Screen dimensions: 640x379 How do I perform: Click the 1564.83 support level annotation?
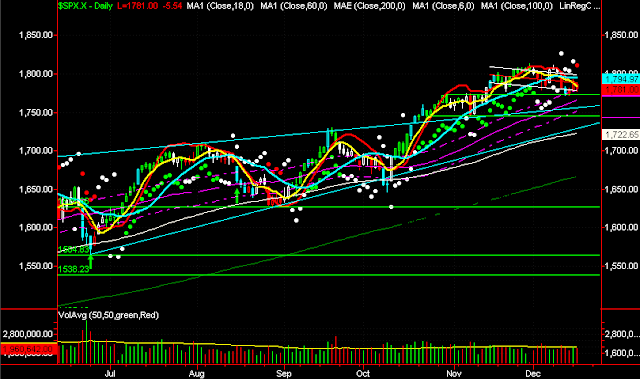pyautogui.click(x=73, y=250)
